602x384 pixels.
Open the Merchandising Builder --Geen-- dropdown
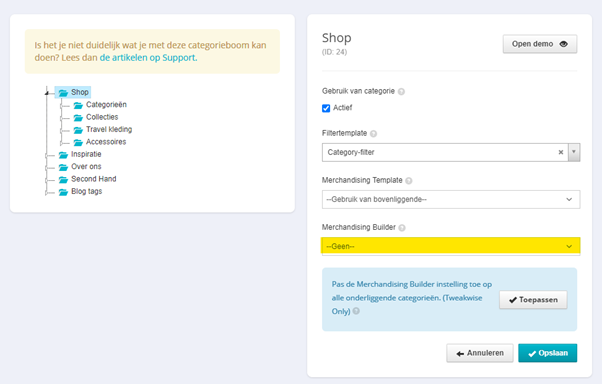click(451, 246)
